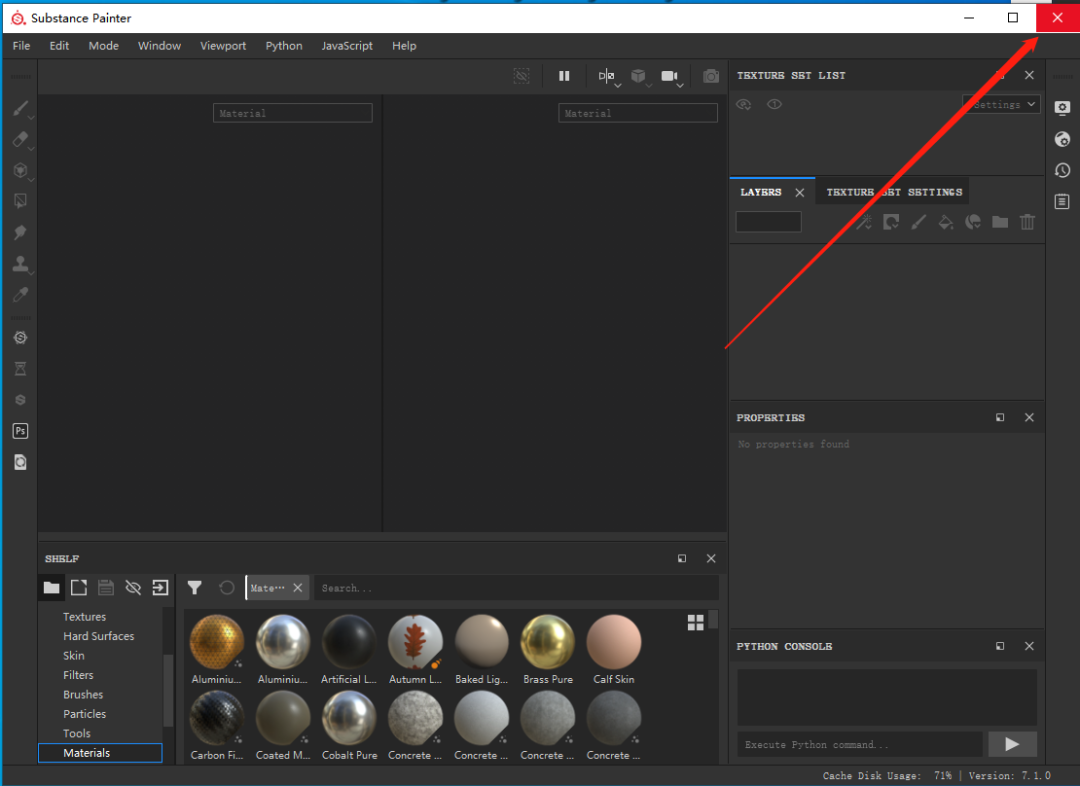This screenshot has width=1080, height=786.
Task: Select the Projection tool
Action: pos(20,170)
